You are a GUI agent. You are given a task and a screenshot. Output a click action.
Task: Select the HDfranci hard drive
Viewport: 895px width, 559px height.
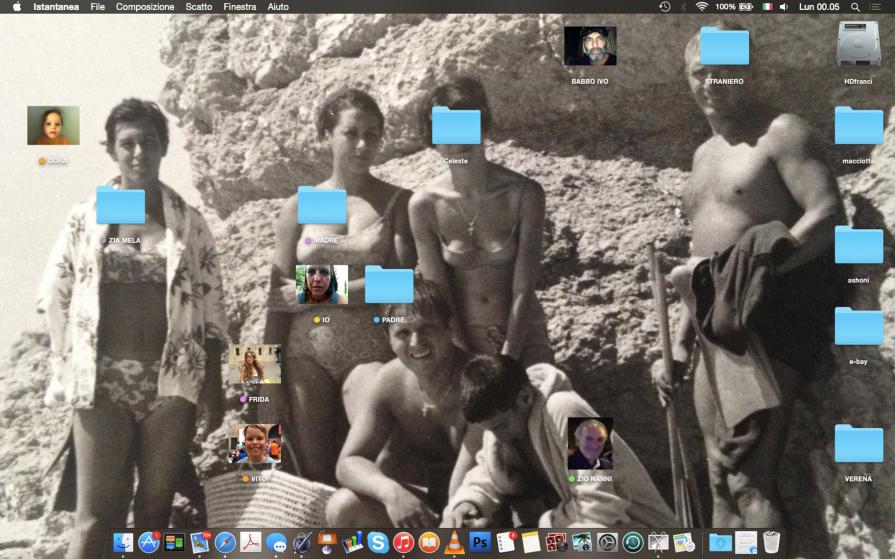tap(857, 45)
